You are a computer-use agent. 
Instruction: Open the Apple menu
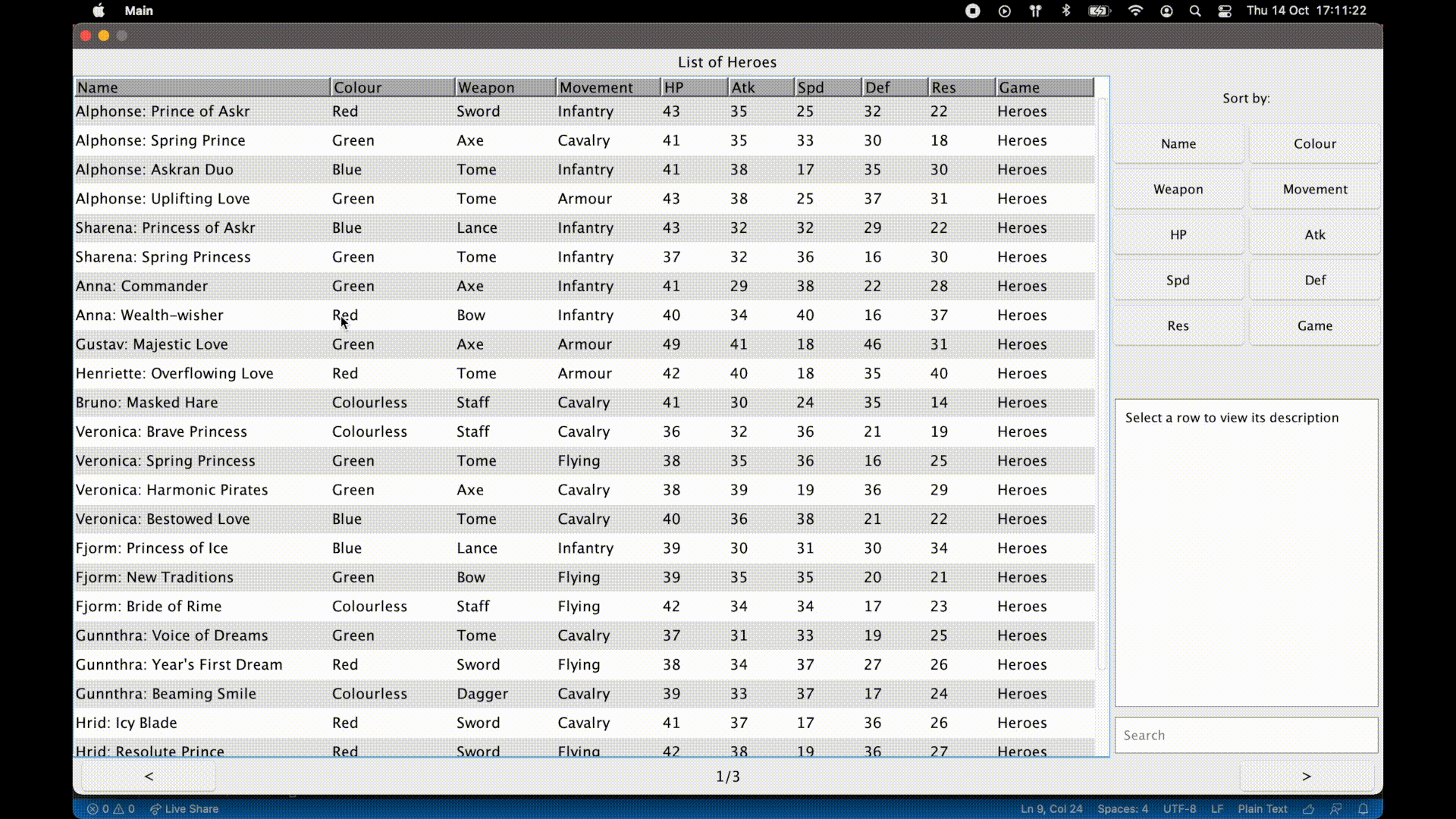(x=99, y=11)
